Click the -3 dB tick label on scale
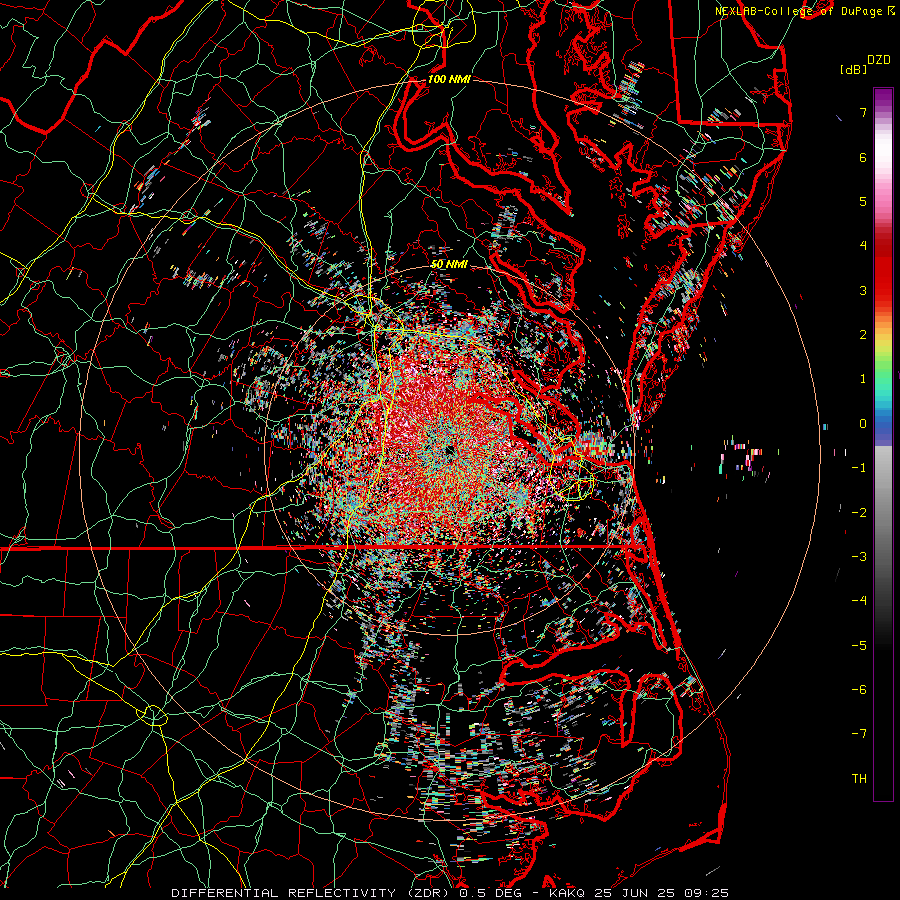 point(859,557)
